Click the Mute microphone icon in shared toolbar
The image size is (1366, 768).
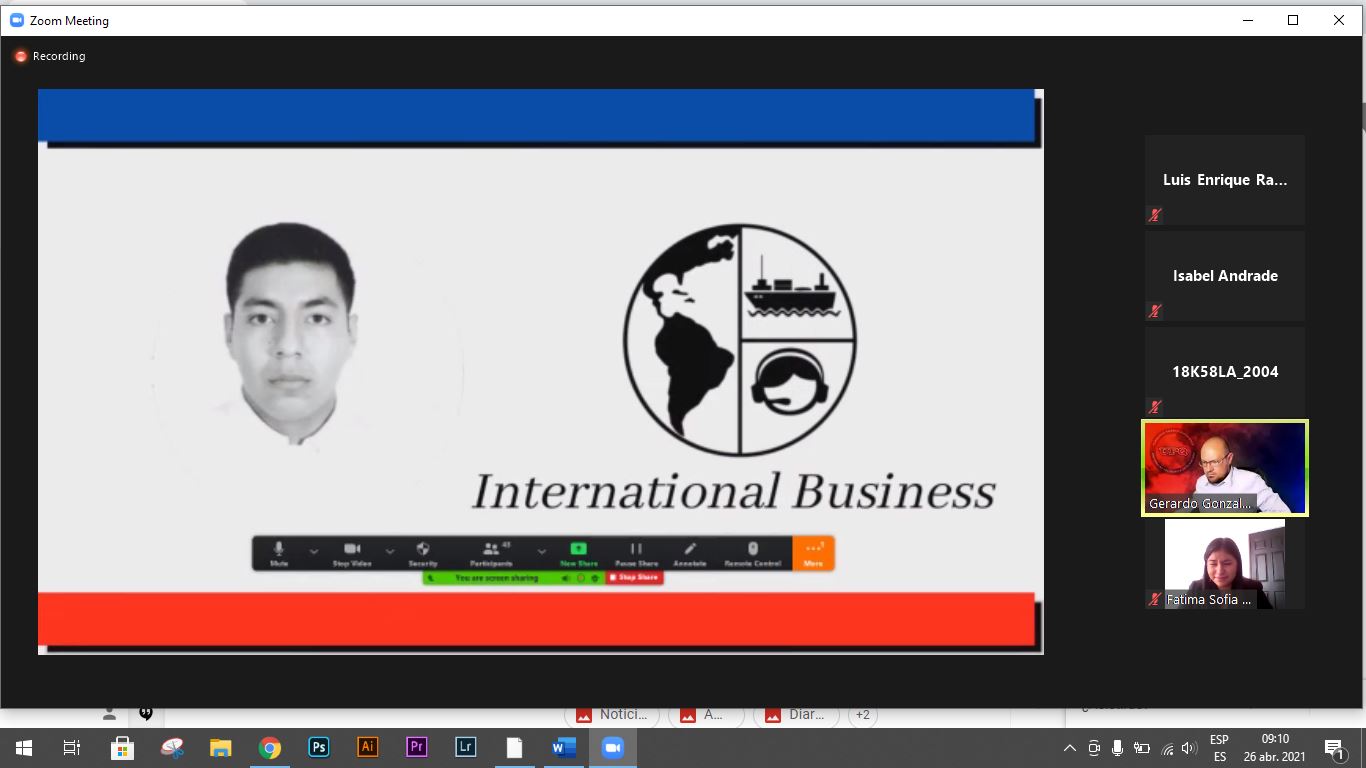pyautogui.click(x=279, y=549)
